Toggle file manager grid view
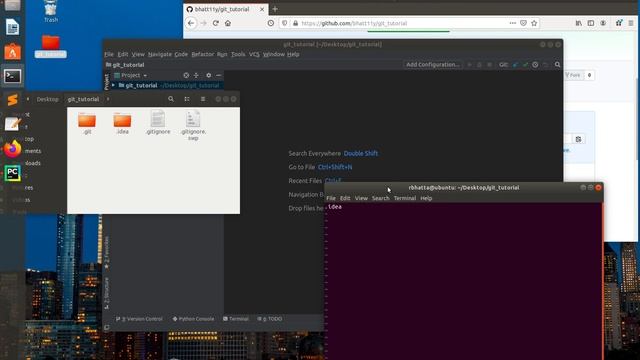Screen dimensions: 640x360 point(187,99)
